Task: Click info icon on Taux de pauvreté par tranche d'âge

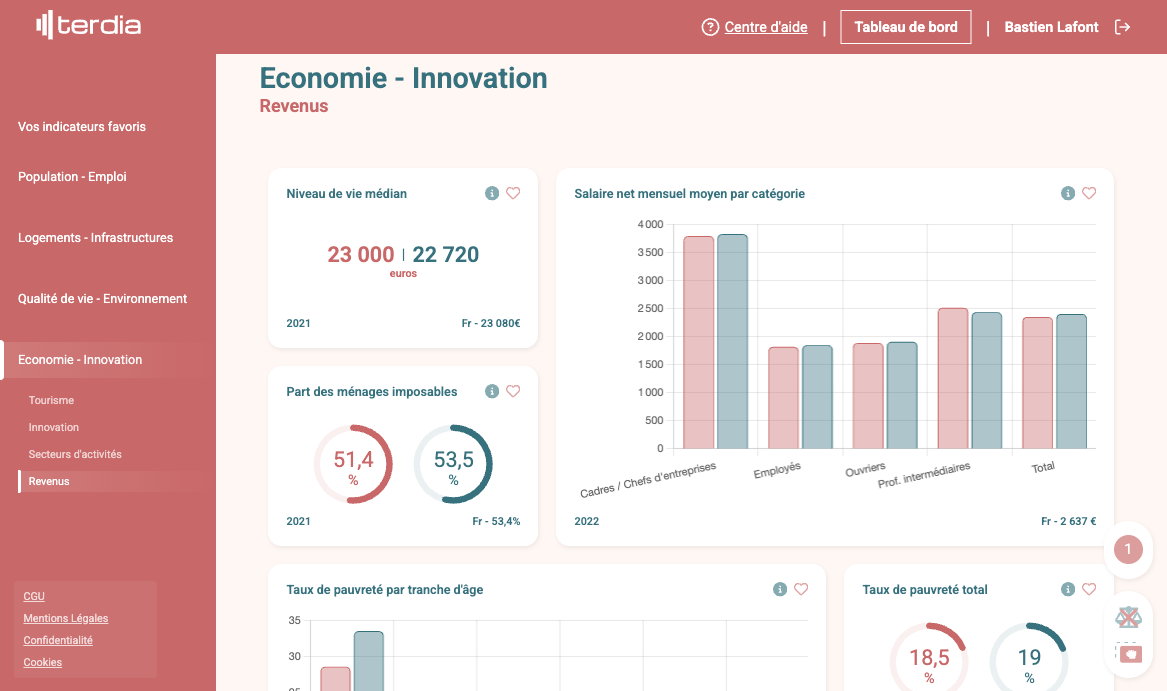Action: (779, 589)
